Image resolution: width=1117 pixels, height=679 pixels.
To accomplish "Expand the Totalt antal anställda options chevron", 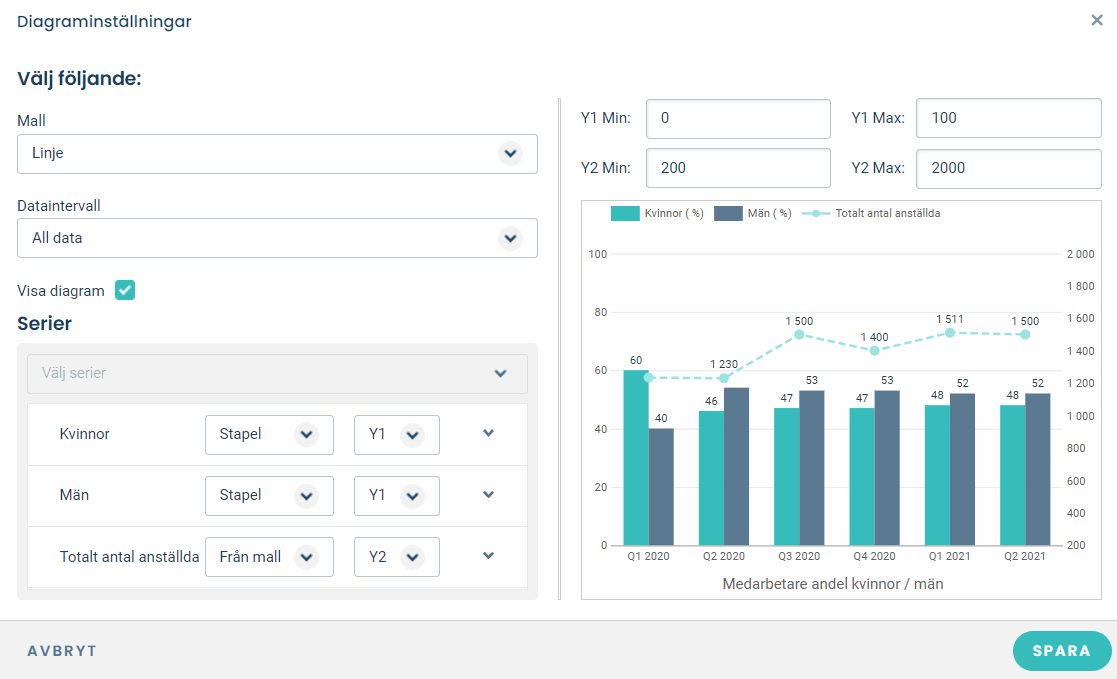I will (488, 556).
